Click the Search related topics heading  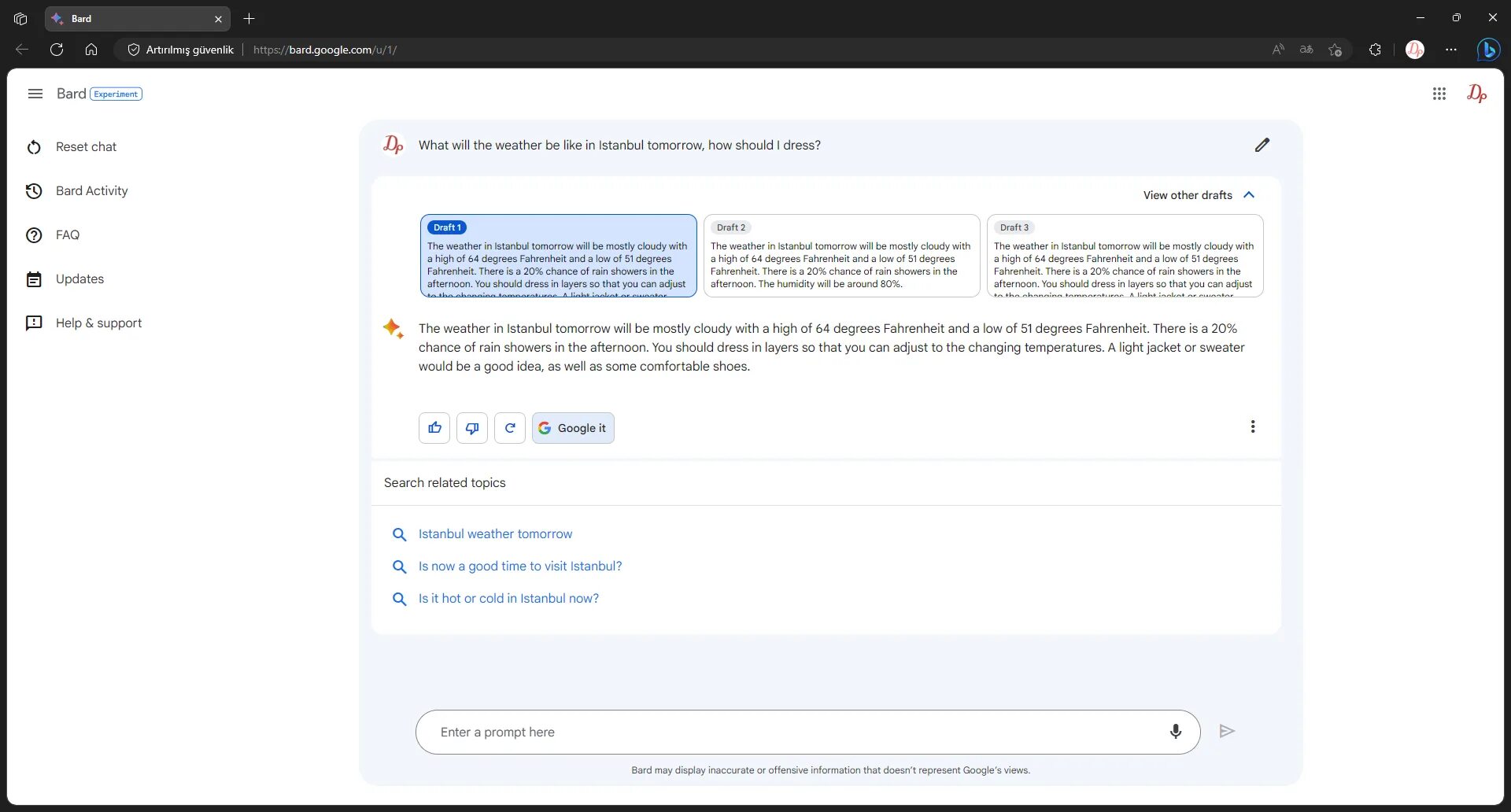pos(445,482)
